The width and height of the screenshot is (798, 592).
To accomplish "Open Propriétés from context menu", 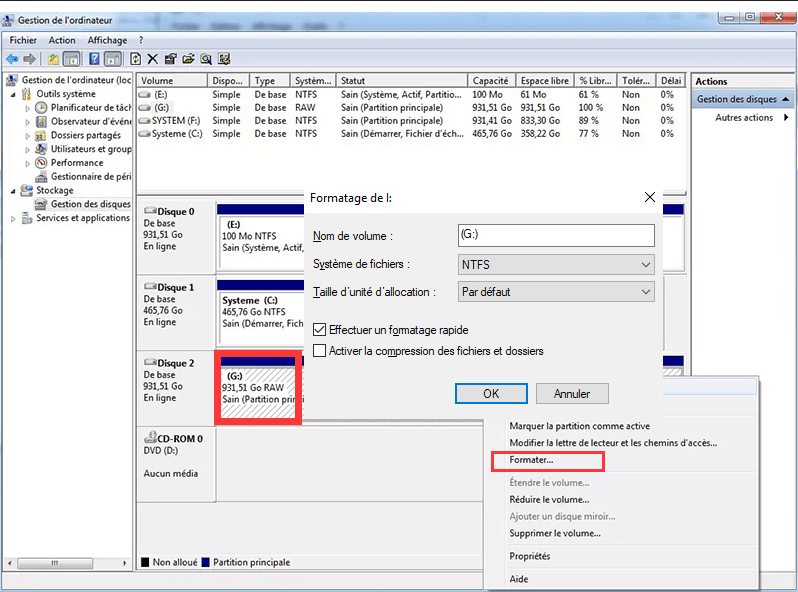I will point(529,556).
